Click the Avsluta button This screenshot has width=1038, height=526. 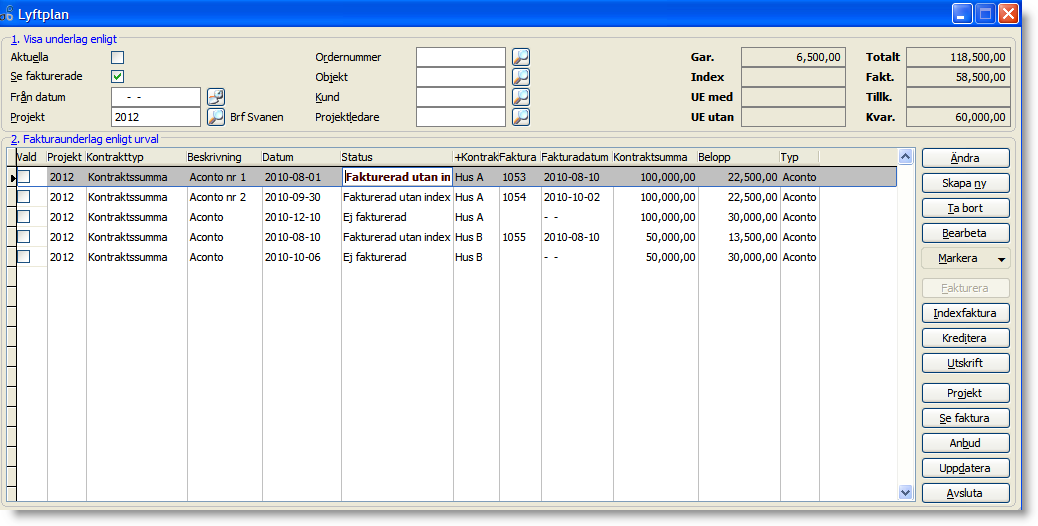tap(965, 493)
